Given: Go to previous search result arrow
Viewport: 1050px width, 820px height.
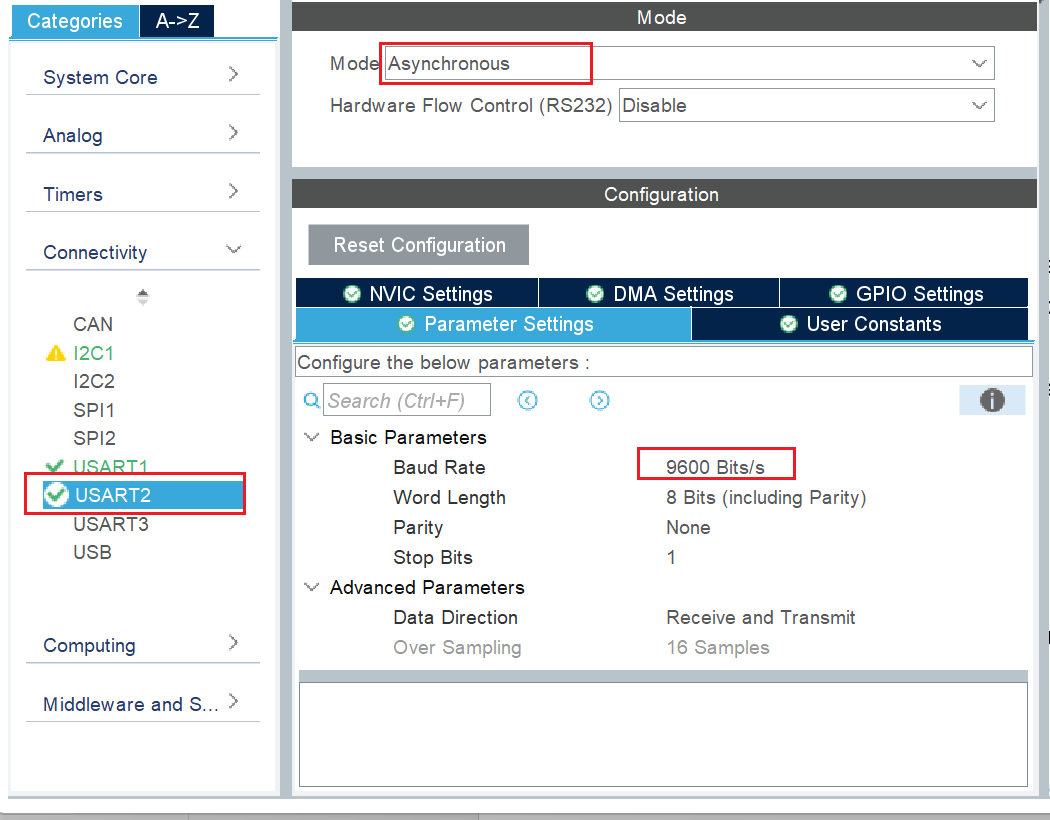Looking at the screenshot, I should tap(528, 401).
